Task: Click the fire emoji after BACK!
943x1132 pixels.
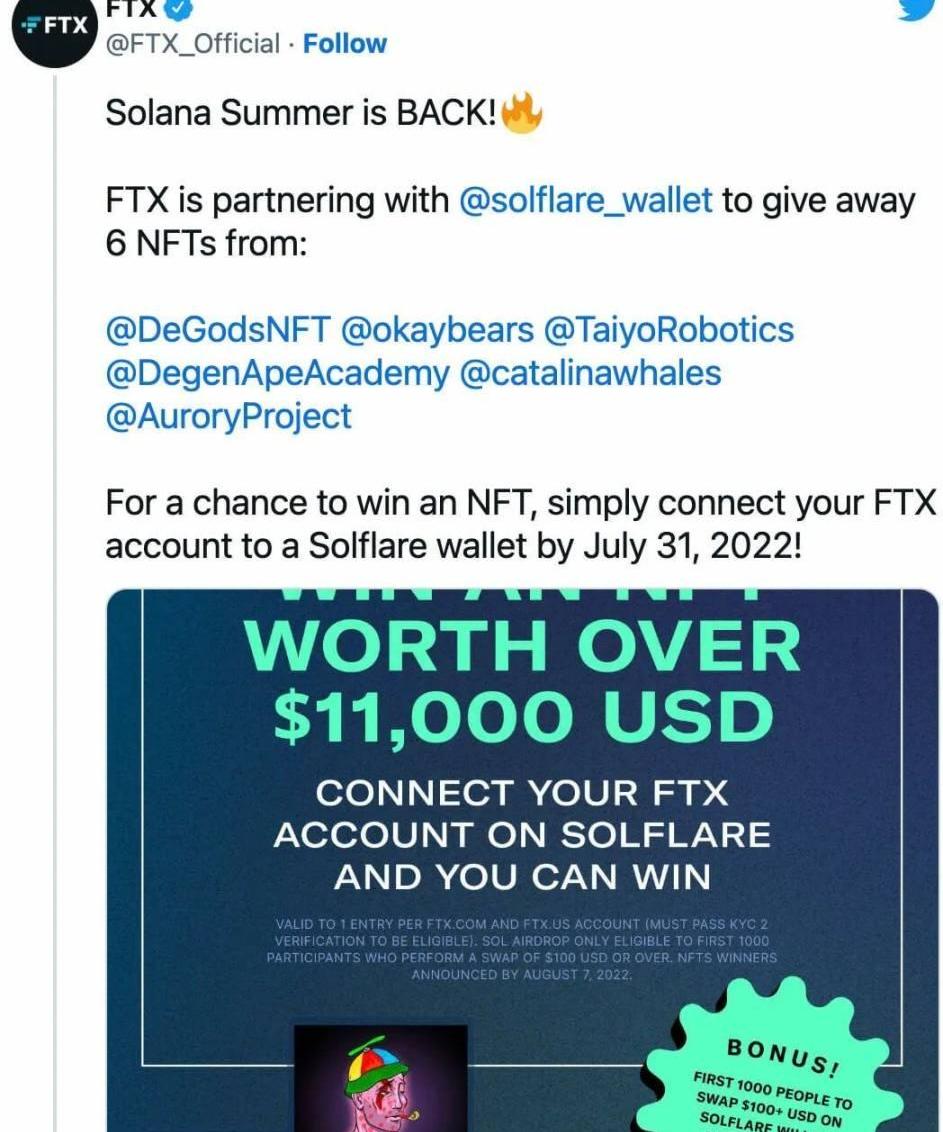Action: click(x=521, y=114)
